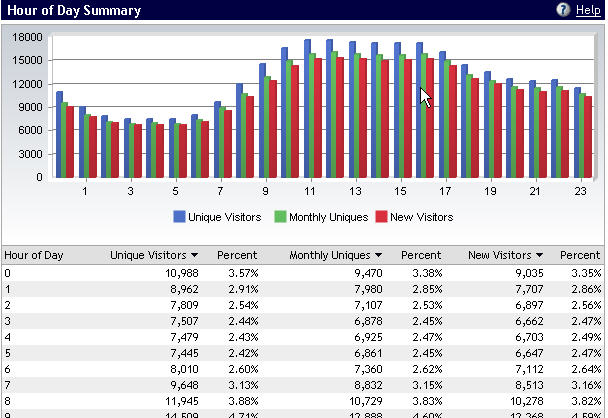The width and height of the screenshot is (608, 418).
Task: Click the Hour of Day column header
Action: click(34, 256)
